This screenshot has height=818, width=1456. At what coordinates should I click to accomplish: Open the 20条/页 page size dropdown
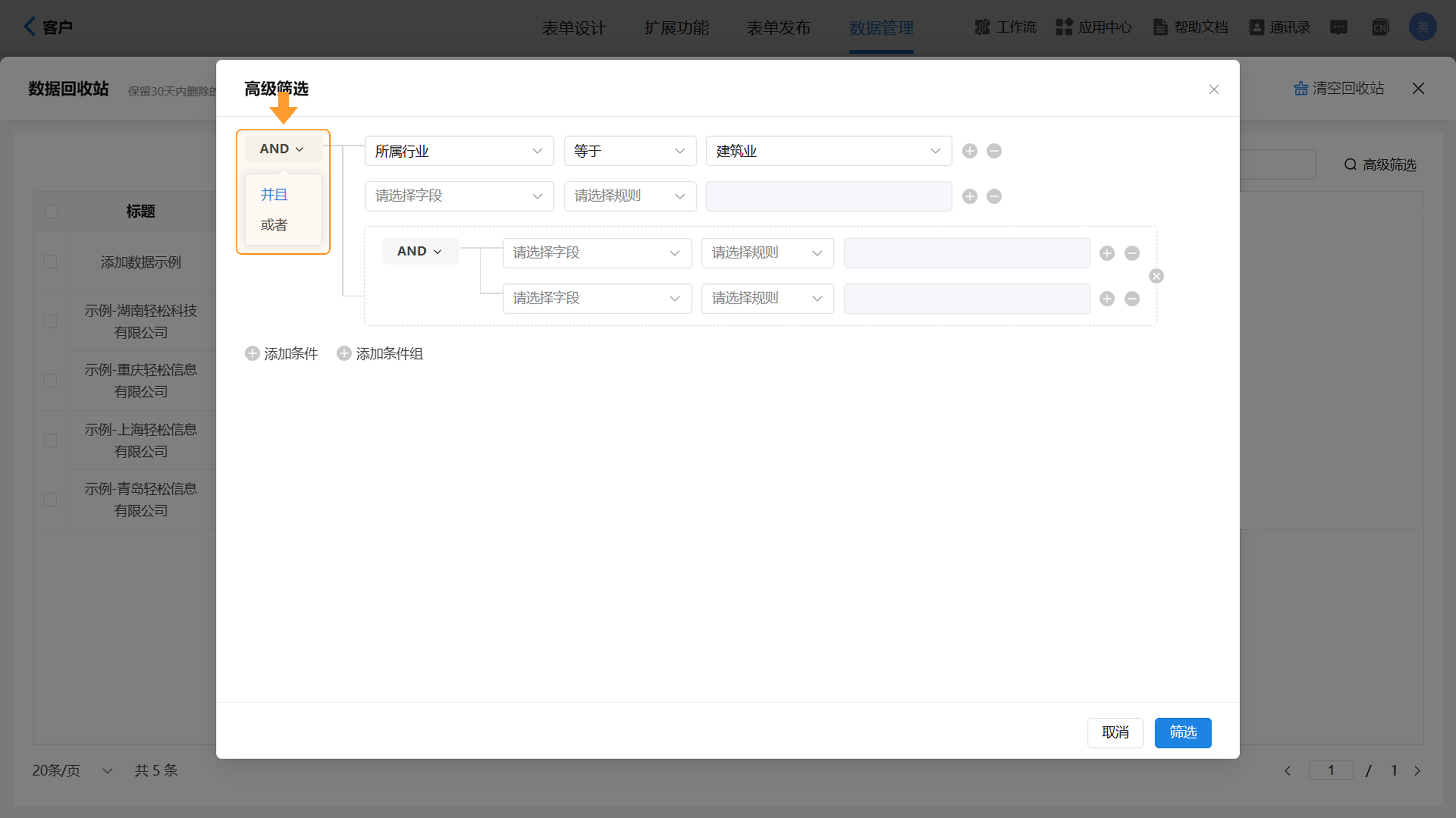pos(72,771)
